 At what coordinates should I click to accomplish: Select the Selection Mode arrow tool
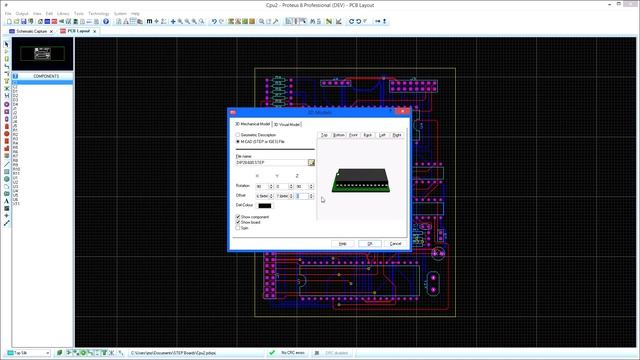coord(7,44)
